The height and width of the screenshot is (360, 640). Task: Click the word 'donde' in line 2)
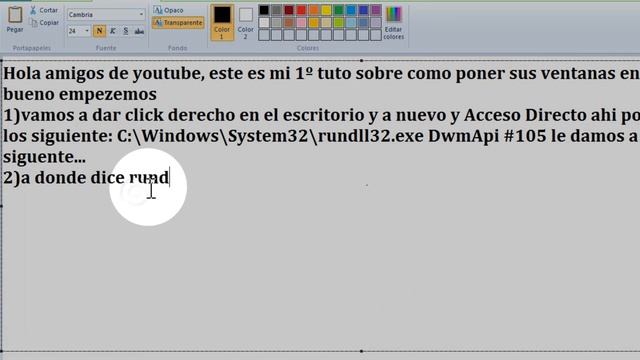60,178
